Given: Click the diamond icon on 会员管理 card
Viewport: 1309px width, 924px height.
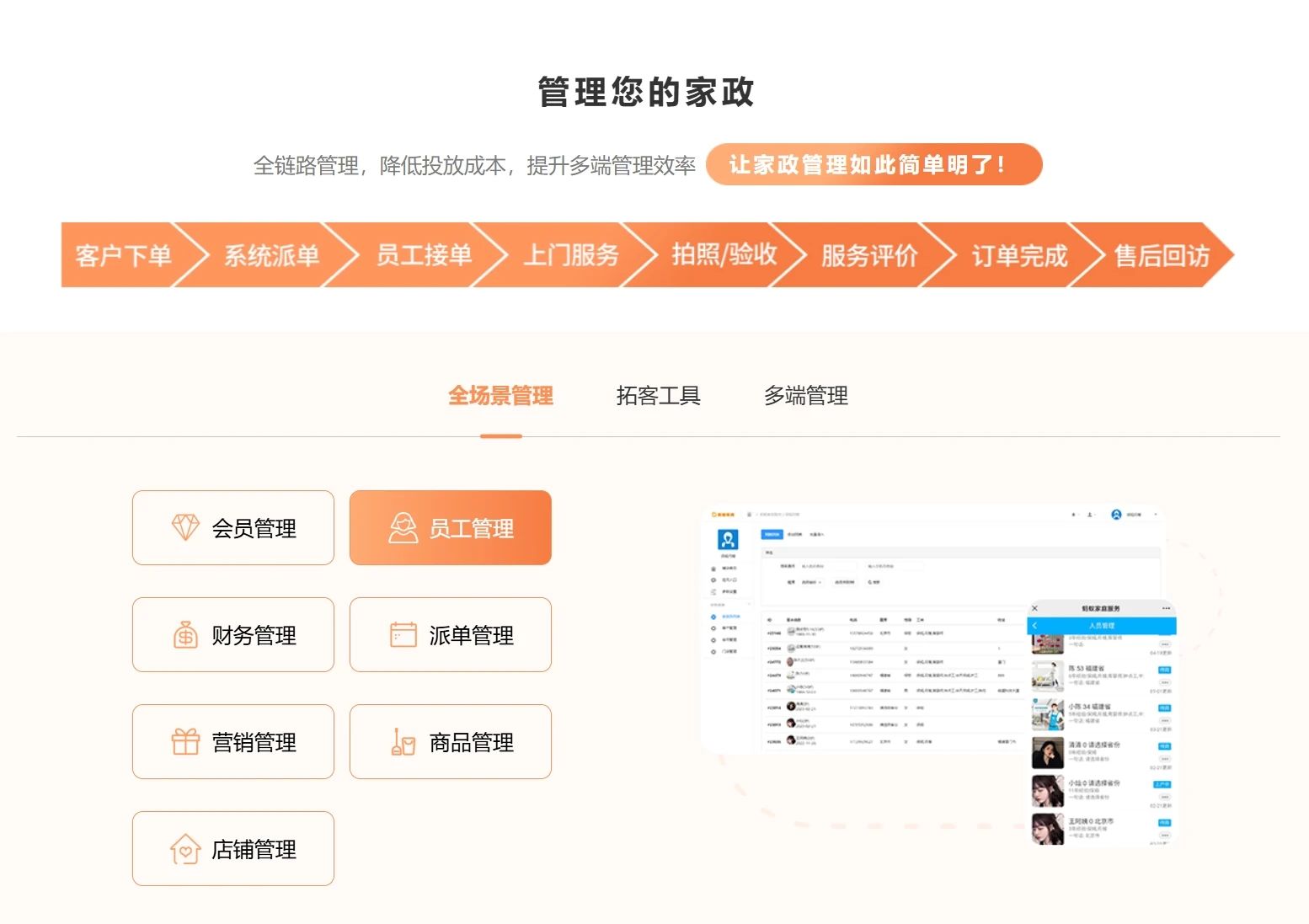Looking at the screenshot, I should [185, 528].
